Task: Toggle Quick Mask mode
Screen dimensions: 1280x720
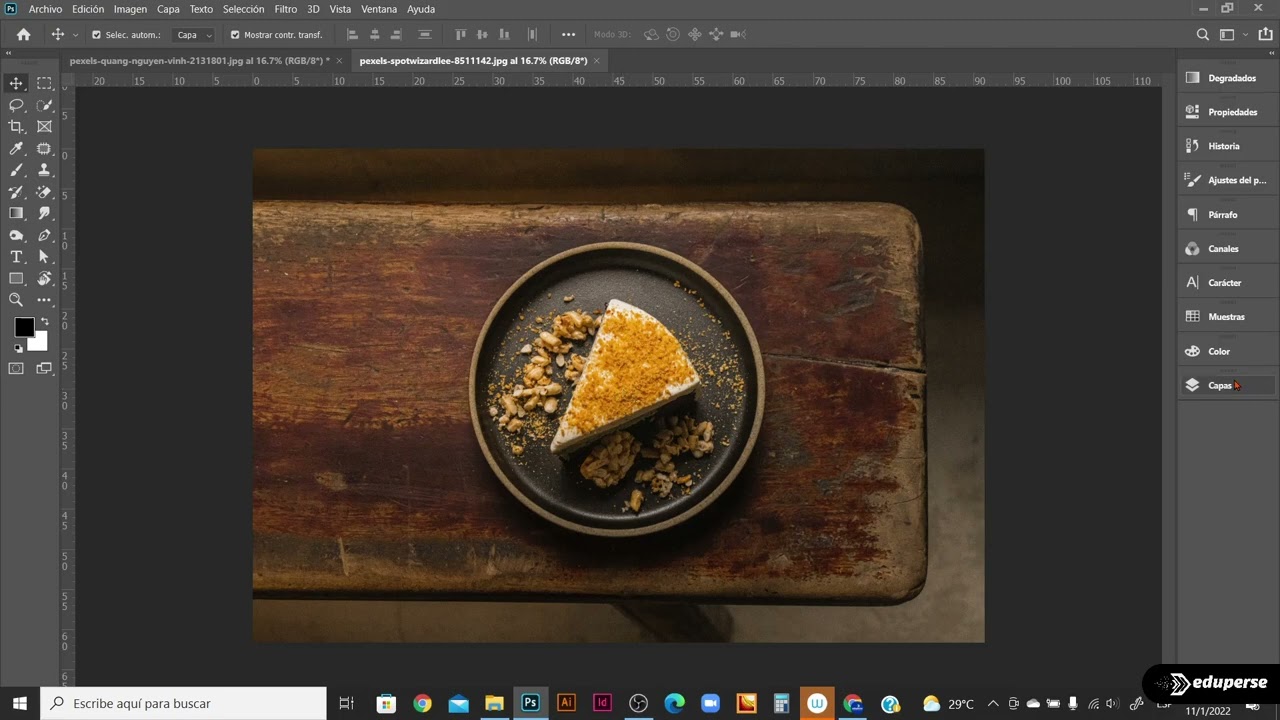Action: point(16,369)
